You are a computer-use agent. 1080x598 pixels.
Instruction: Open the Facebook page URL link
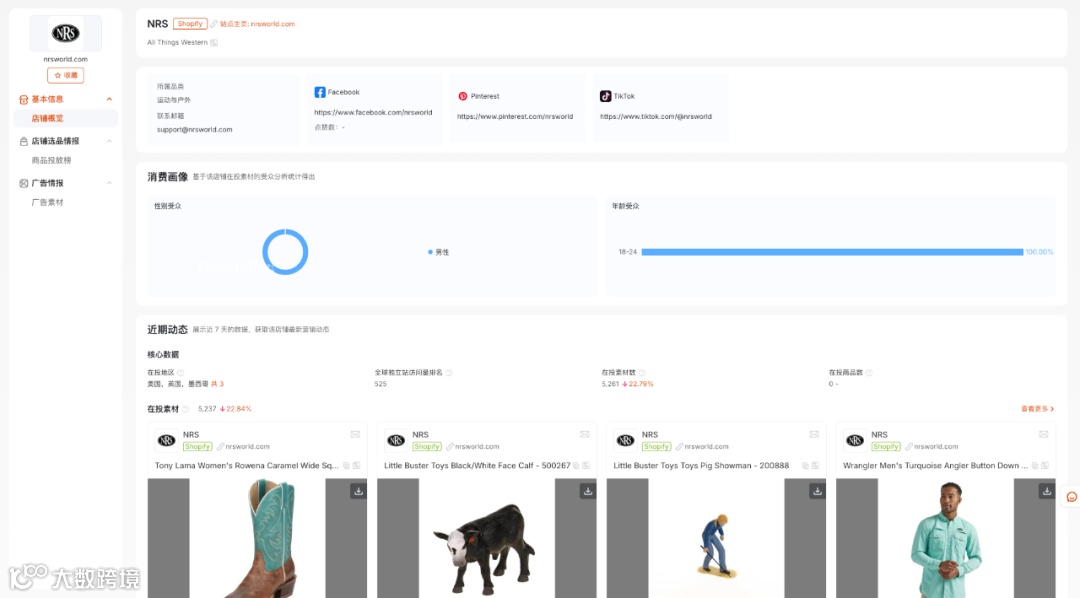(373, 112)
